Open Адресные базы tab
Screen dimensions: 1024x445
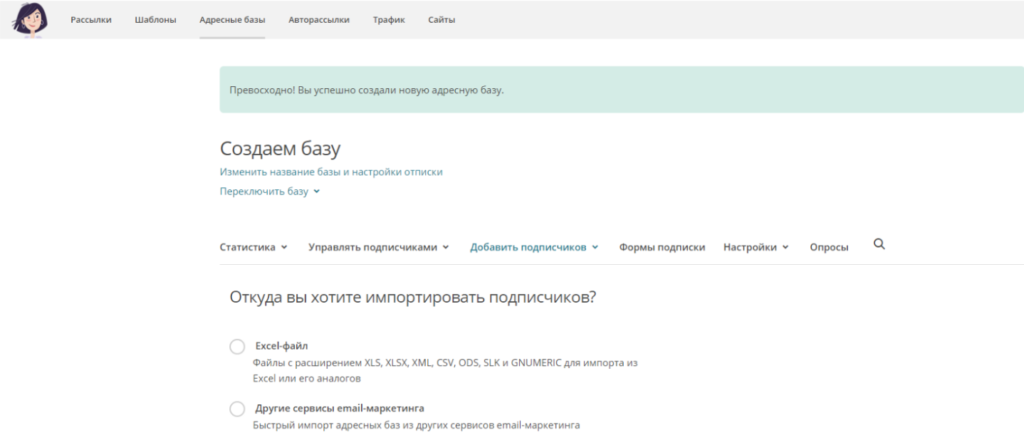point(232,20)
